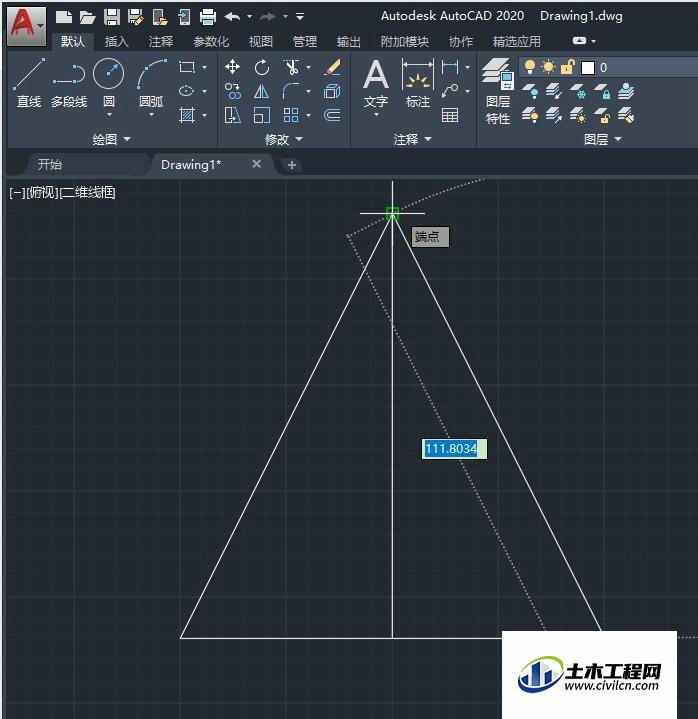This screenshot has height=719, width=698.
Task: Activate the Stretch tool icon
Action: pos(233,115)
